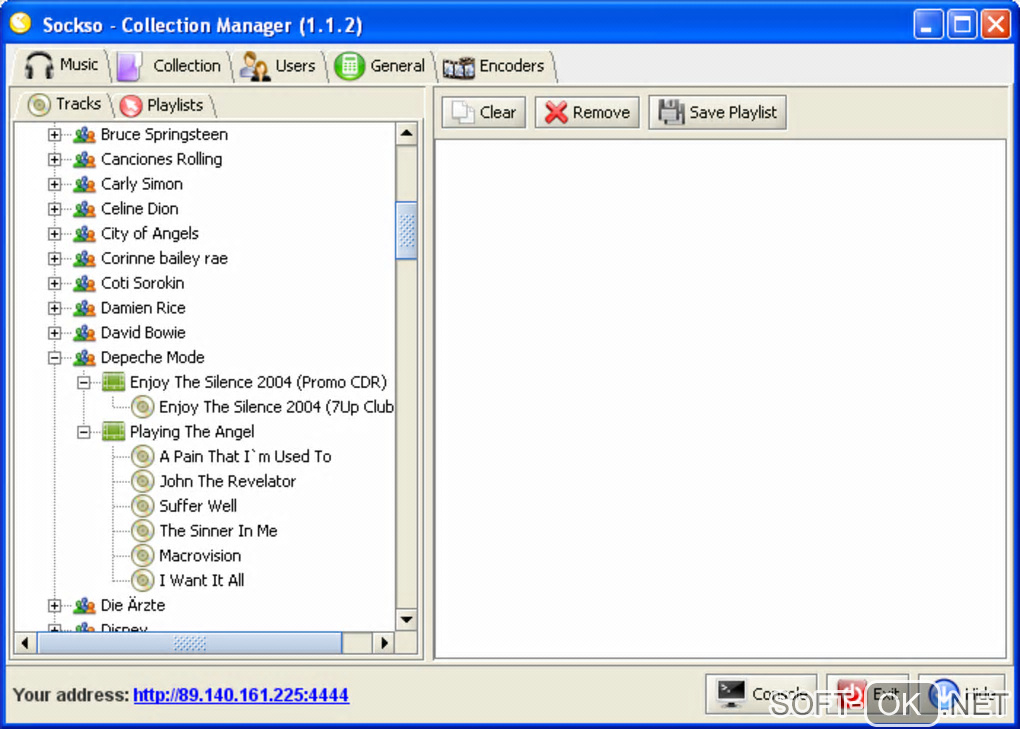Click the horizontal scrollbar thumb in tree
The height and width of the screenshot is (729, 1020).
click(x=190, y=643)
